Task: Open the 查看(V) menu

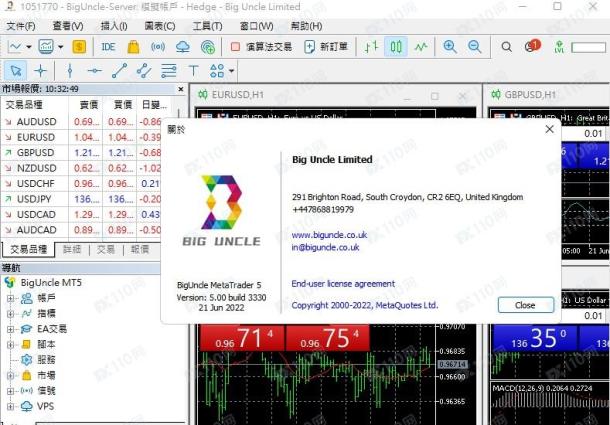Action: [x=68, y=26]
